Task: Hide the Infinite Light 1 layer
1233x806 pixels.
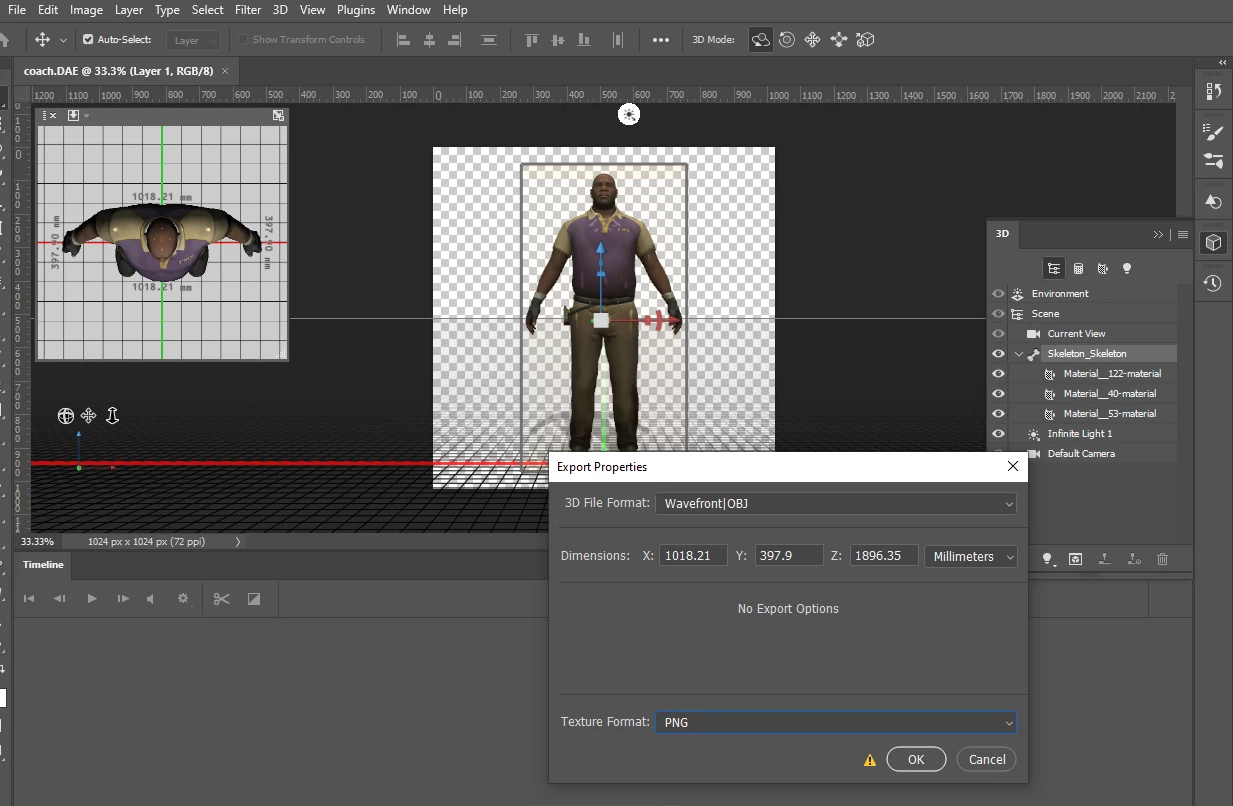Action: [998, 433]
